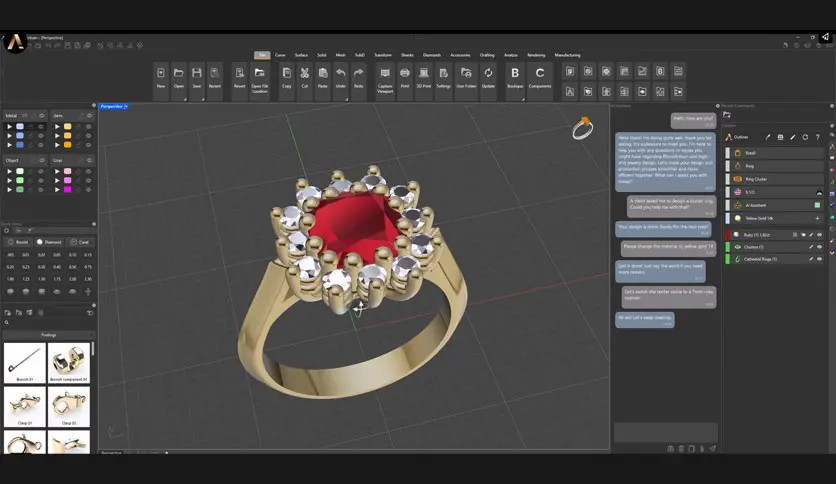Select the Round gem option

coord(18,242)
